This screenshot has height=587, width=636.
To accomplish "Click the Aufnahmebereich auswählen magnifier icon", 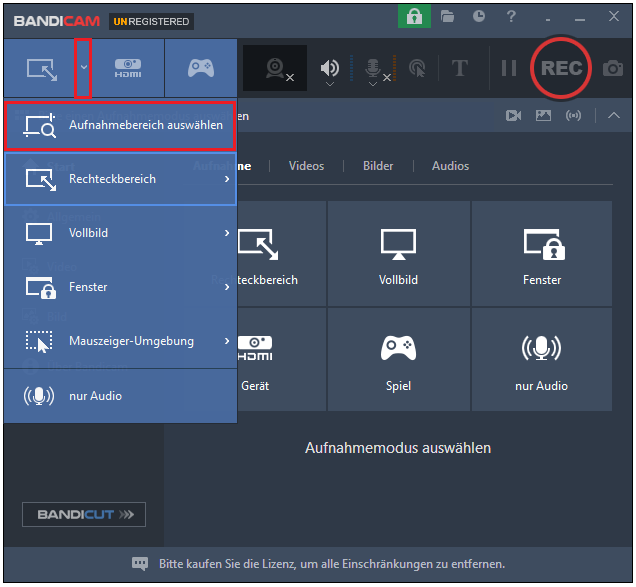I will [x=39, y=126].
